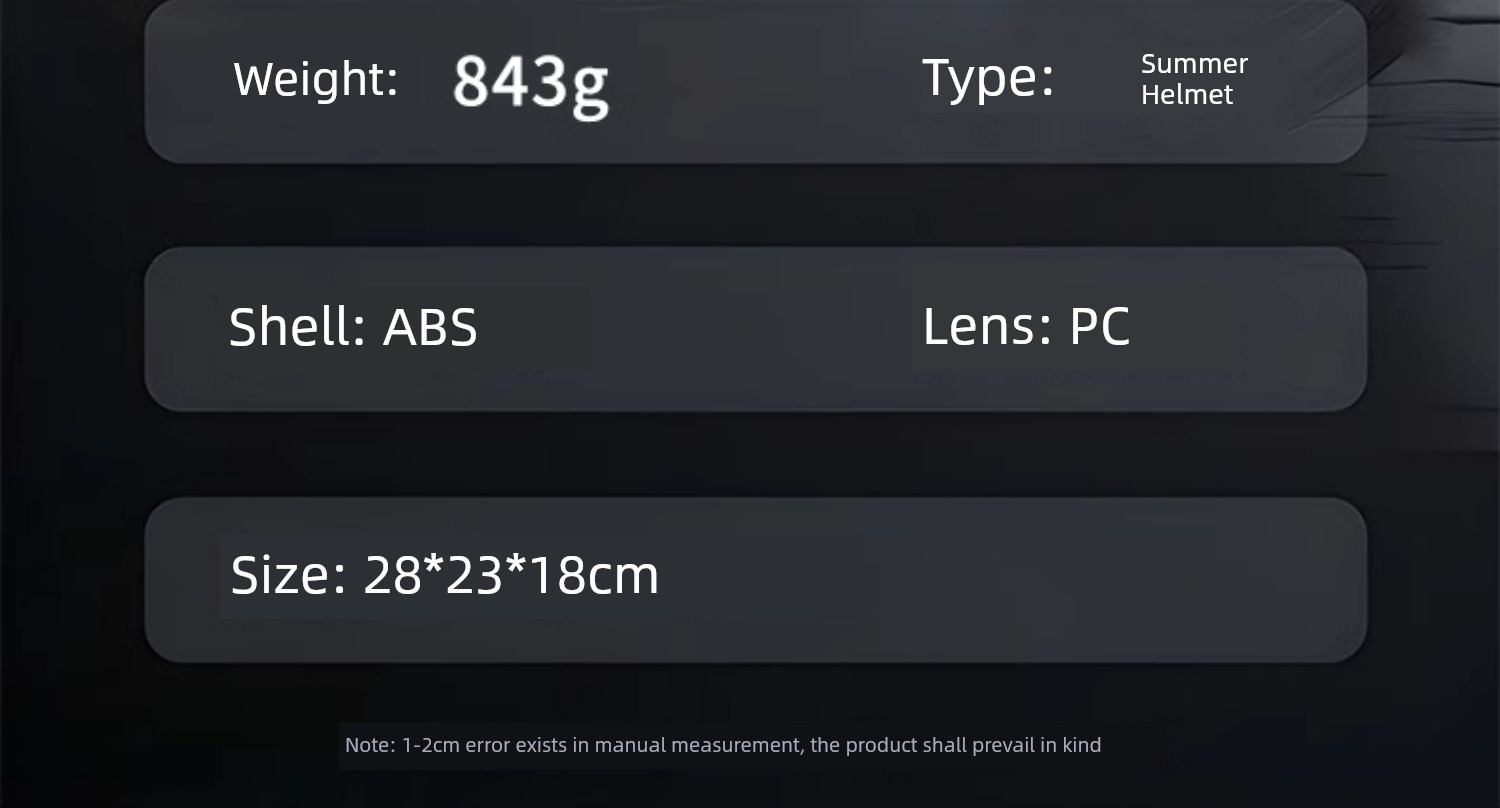Image resolution: width=1500 pixels, height=808 pixels.
Task: Click the word "Note:" in the footnote
Action: click(370, 745)
